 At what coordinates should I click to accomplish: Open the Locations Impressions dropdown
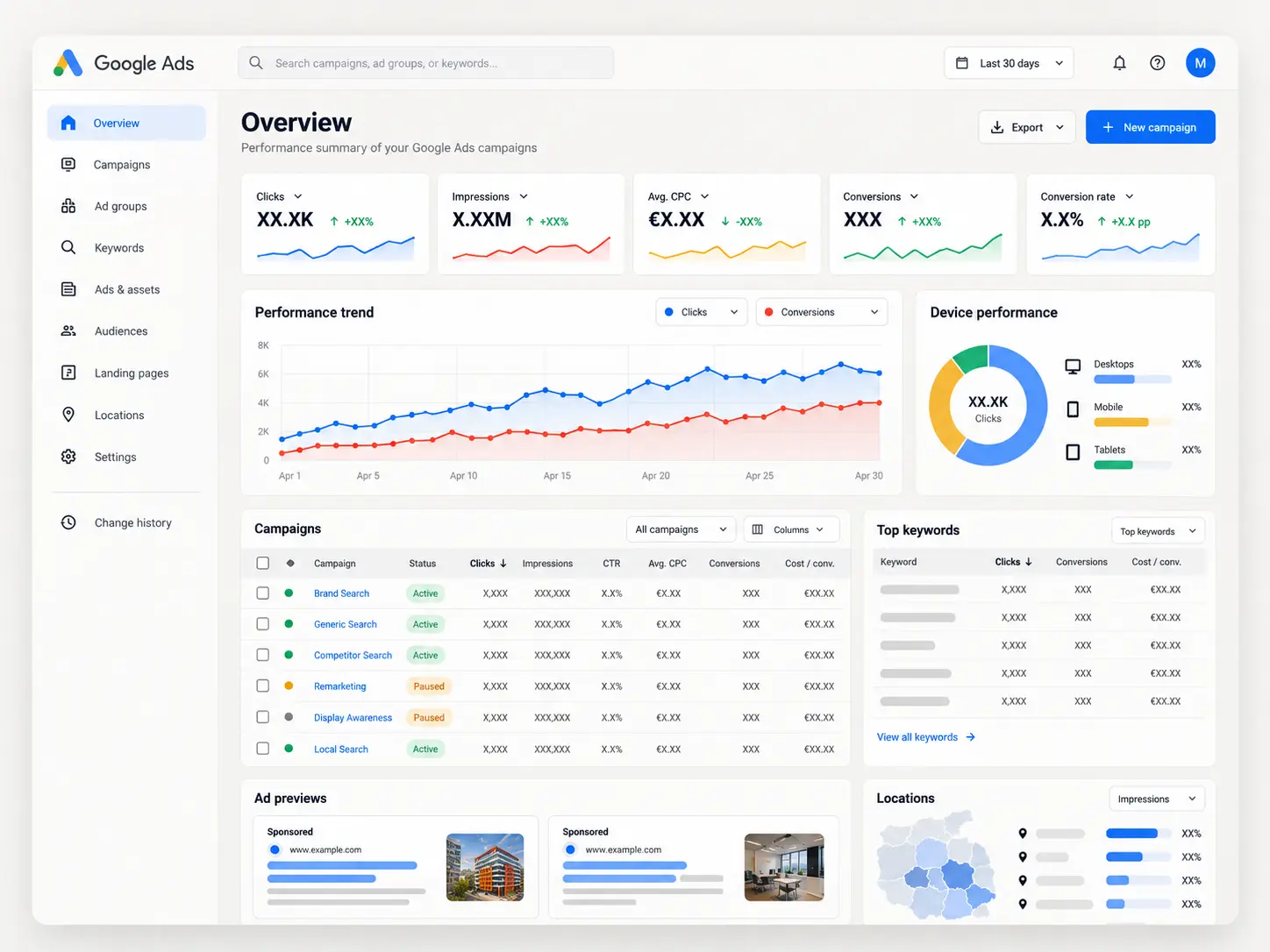tap(1157, 799)
